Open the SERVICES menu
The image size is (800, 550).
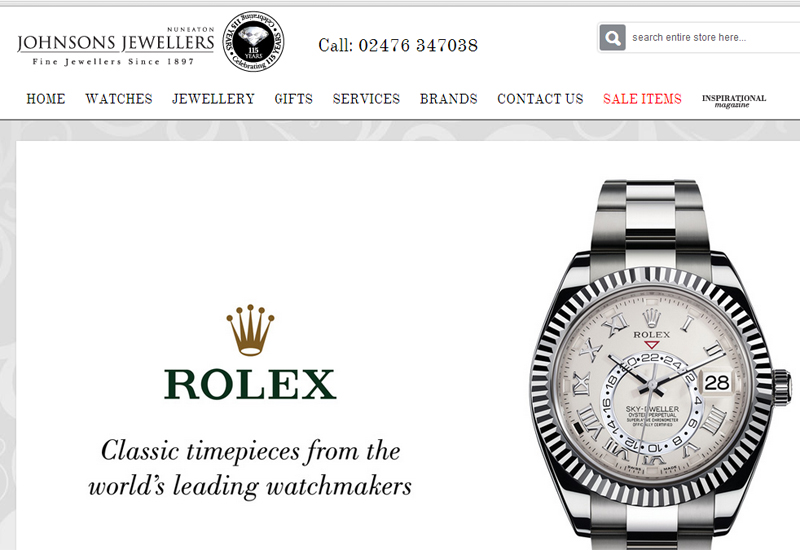(x=366, y=98)
